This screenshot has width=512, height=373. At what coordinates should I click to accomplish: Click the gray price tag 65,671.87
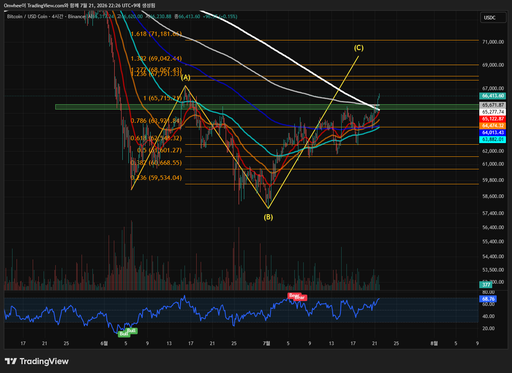(x=493, y=105)
